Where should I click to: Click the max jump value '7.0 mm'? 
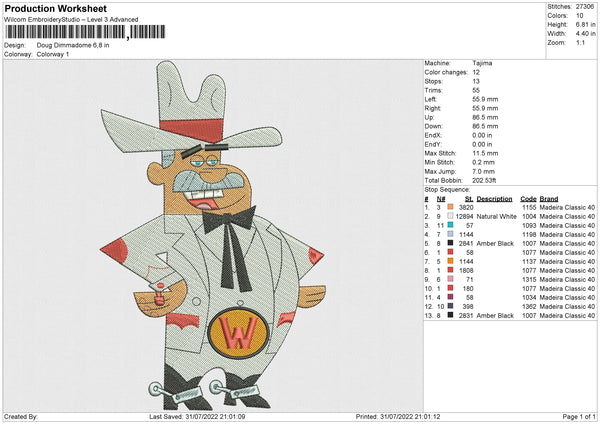484,171
